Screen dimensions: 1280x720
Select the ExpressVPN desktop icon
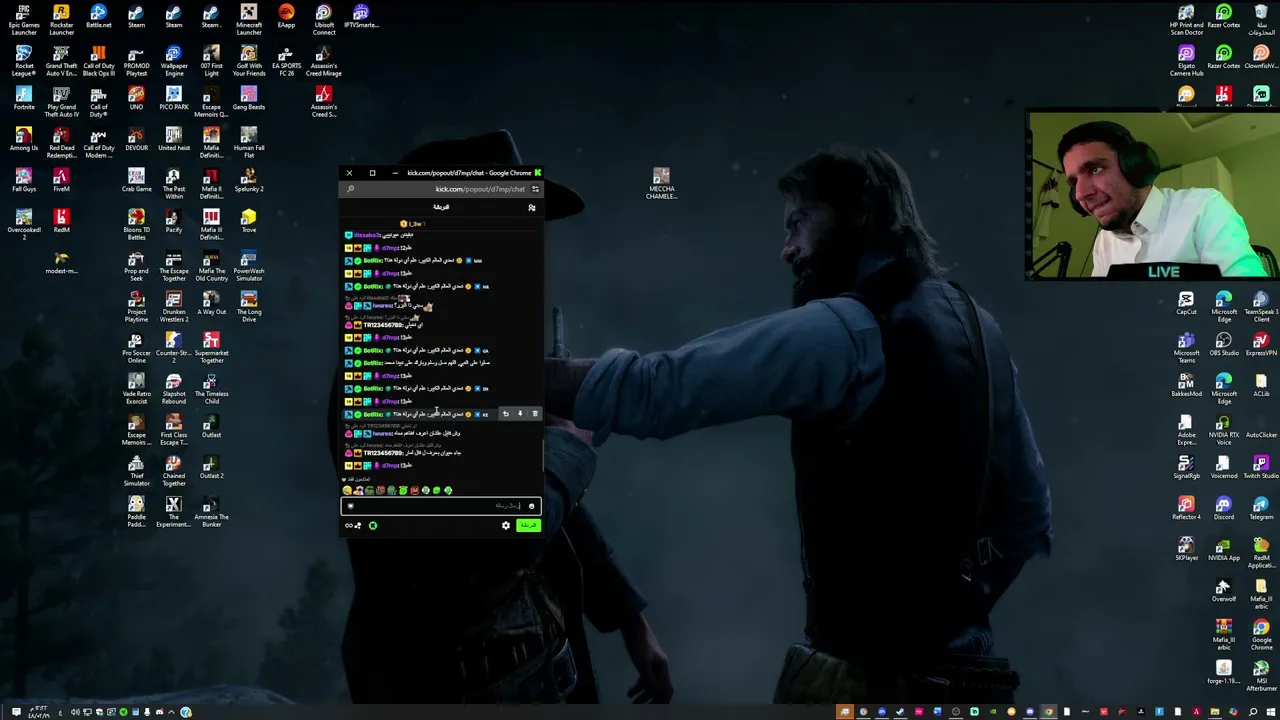[x=1261, y=343]
